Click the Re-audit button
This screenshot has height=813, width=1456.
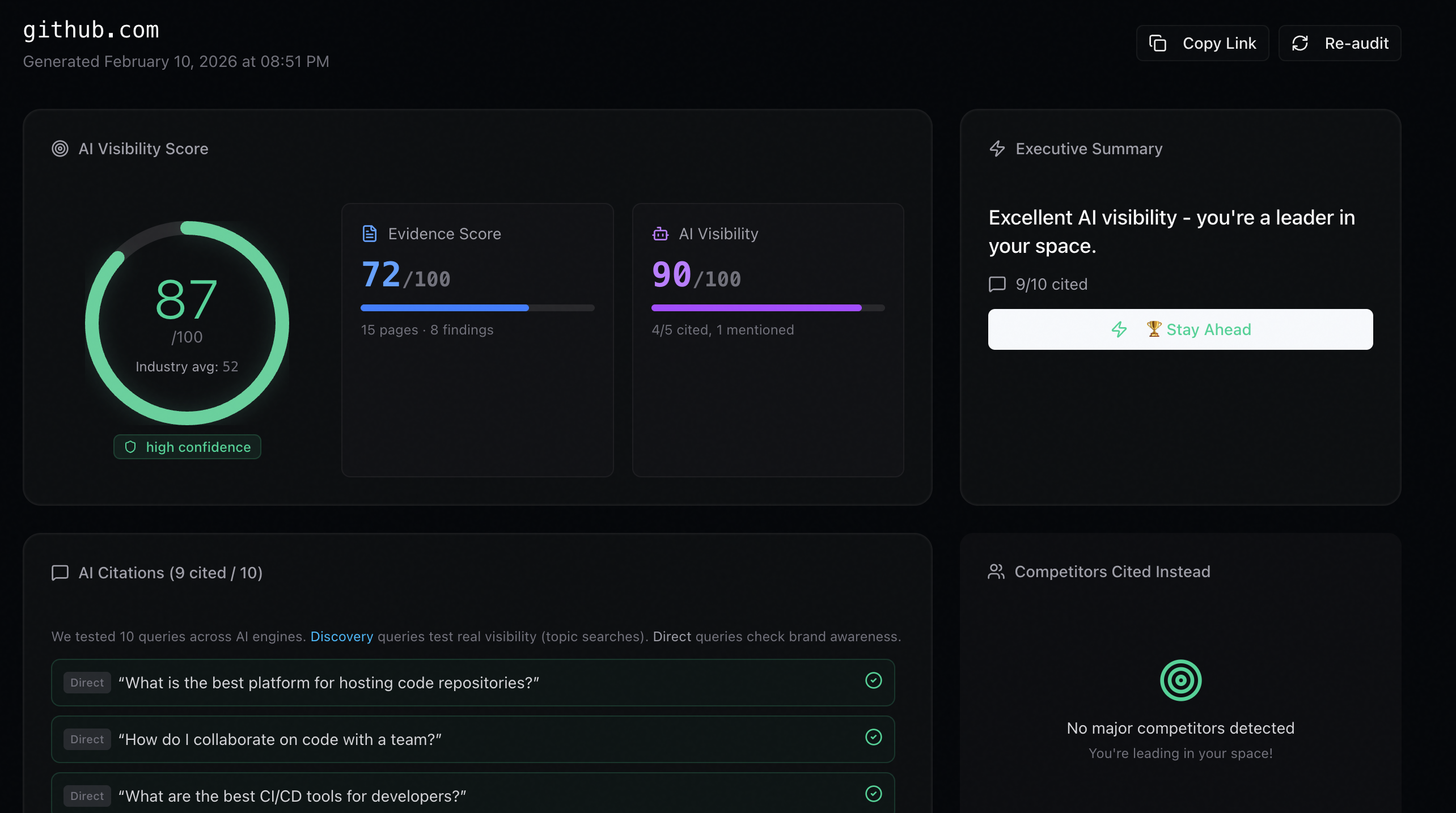[x=1339, y=43]
